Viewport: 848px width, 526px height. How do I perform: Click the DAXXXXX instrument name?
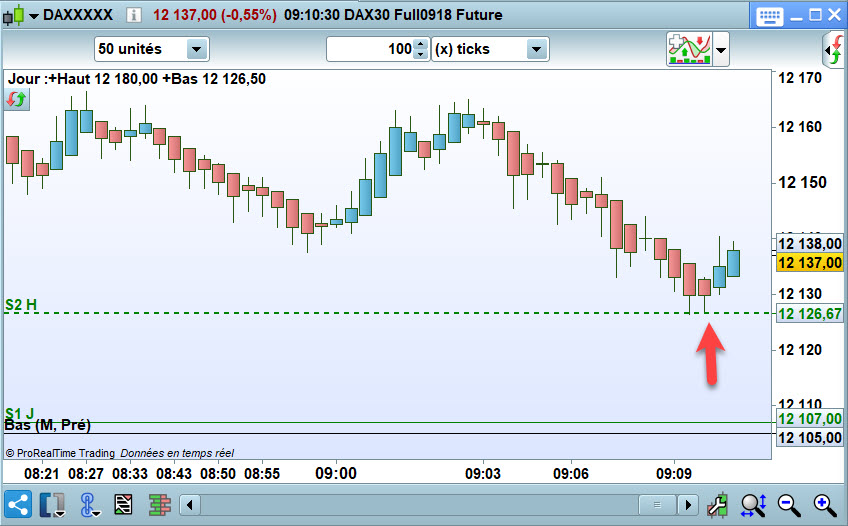coord(78,15)
